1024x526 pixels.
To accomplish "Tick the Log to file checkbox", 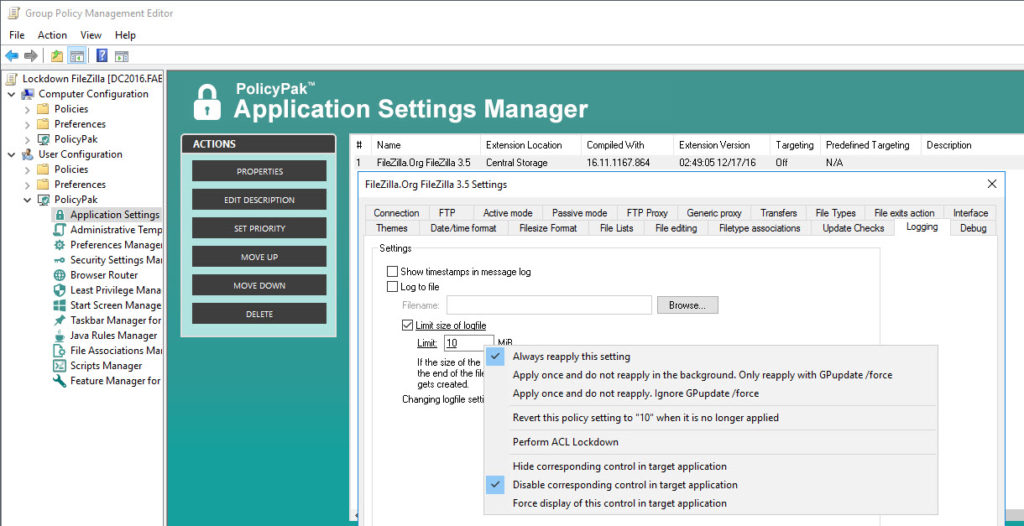I will coord(392,287).
